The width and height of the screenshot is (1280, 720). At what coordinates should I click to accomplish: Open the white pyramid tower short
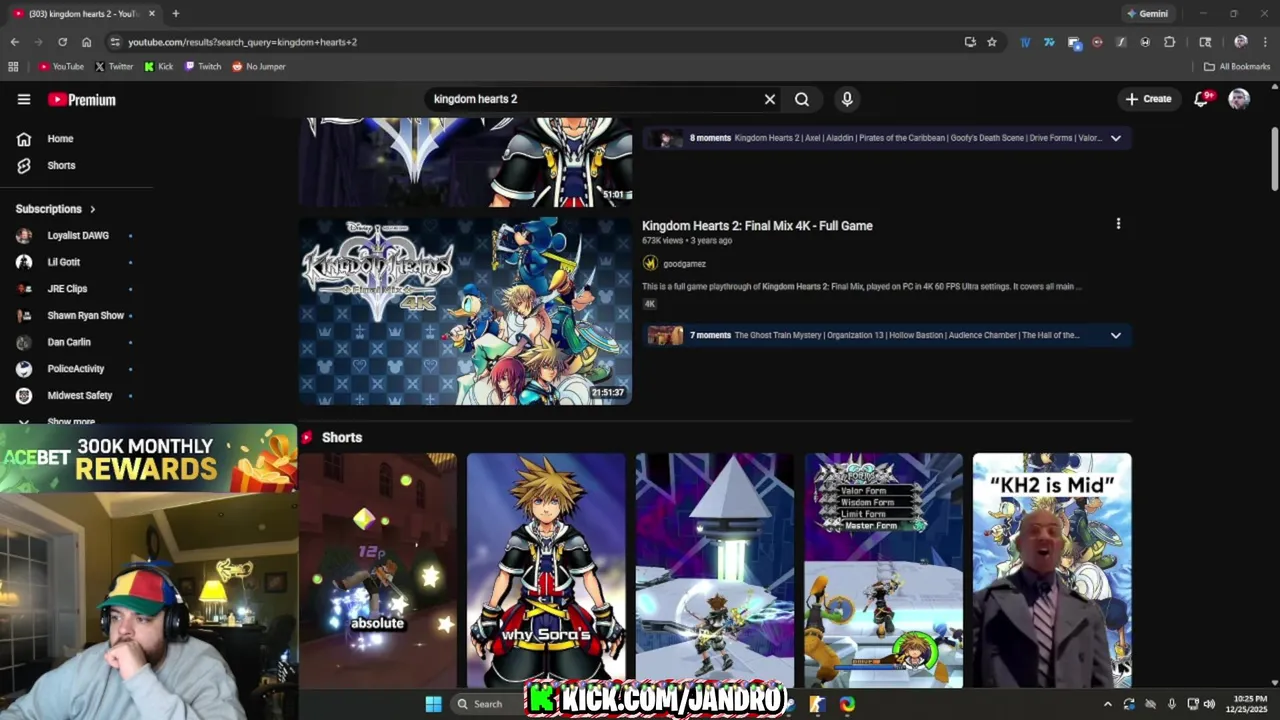click(715, 570)
